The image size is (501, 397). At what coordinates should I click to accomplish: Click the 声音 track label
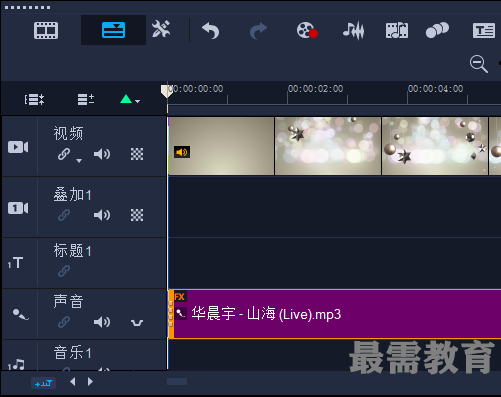pos(68,301)
